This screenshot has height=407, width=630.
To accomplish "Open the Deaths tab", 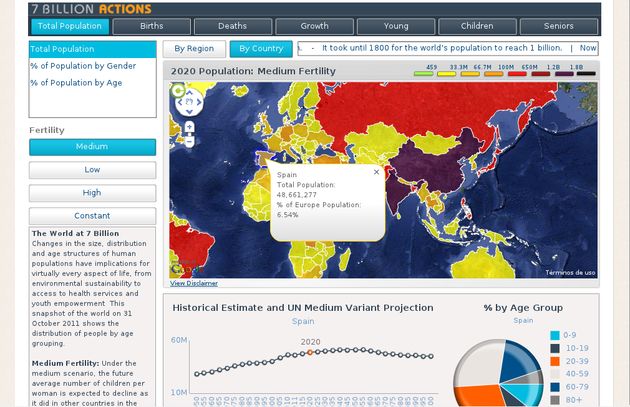I will [233, 26].
